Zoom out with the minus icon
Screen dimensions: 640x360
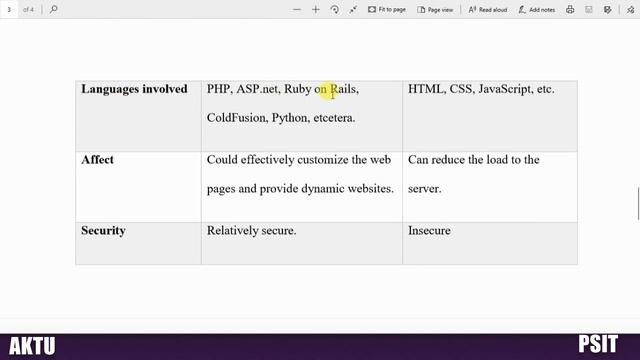coord(297,9)
